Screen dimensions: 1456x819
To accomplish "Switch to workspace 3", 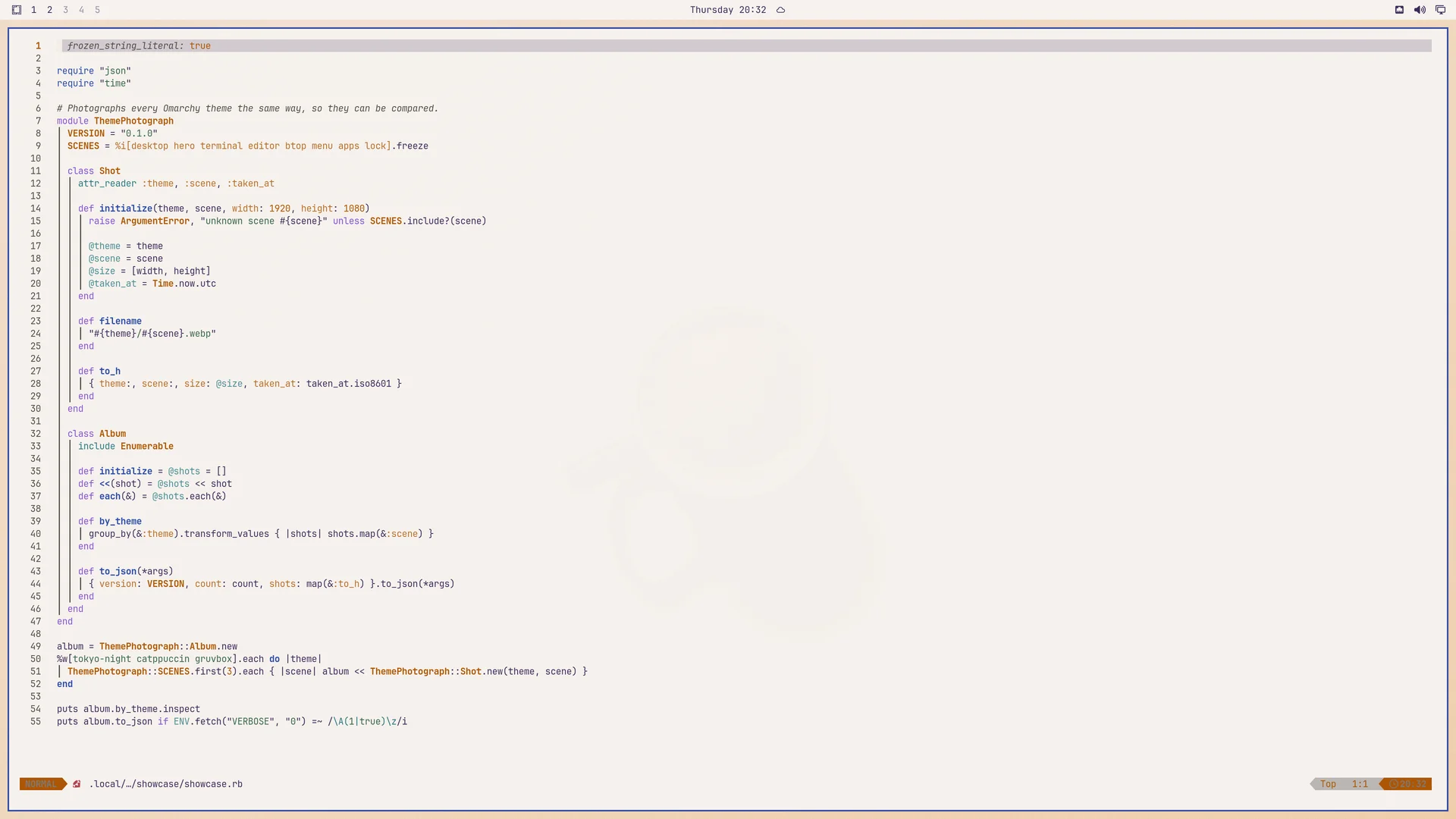I will click(x=65, y=10).
